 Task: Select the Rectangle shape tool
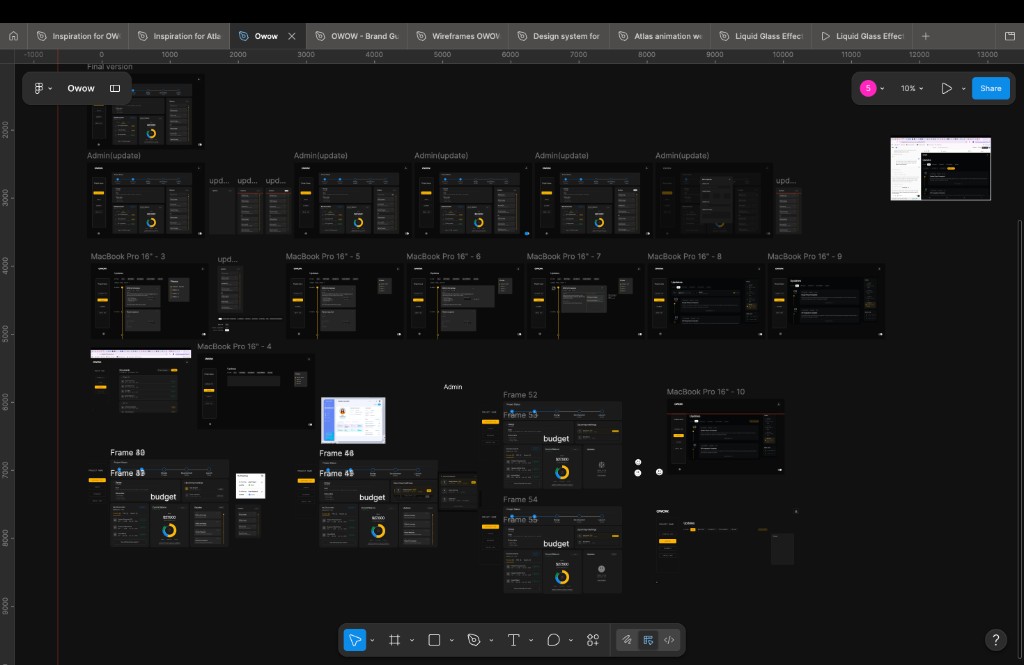tap(434, 640)
